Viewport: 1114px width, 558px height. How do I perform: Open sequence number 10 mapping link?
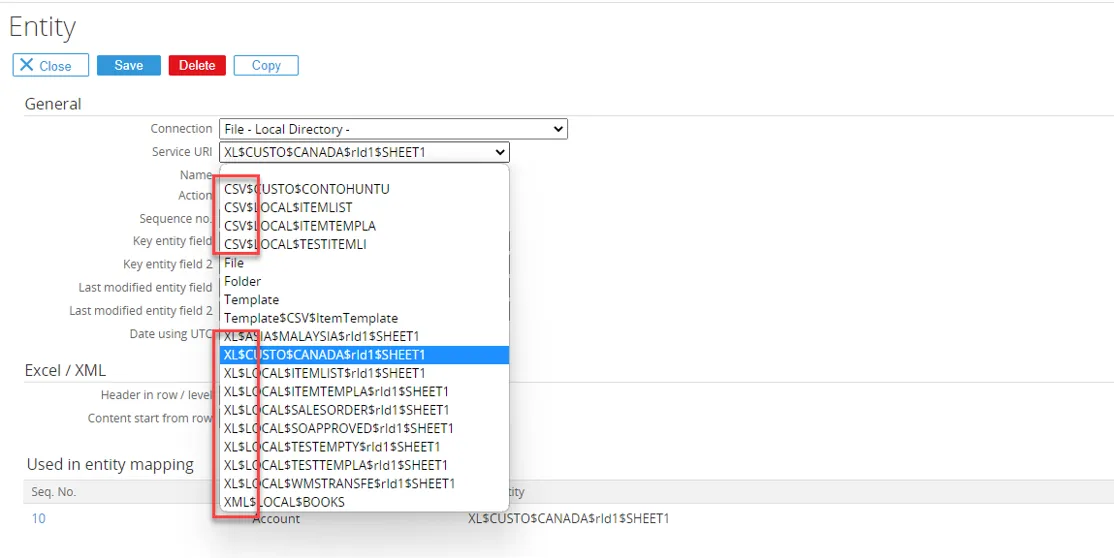[x=38, y=518]
